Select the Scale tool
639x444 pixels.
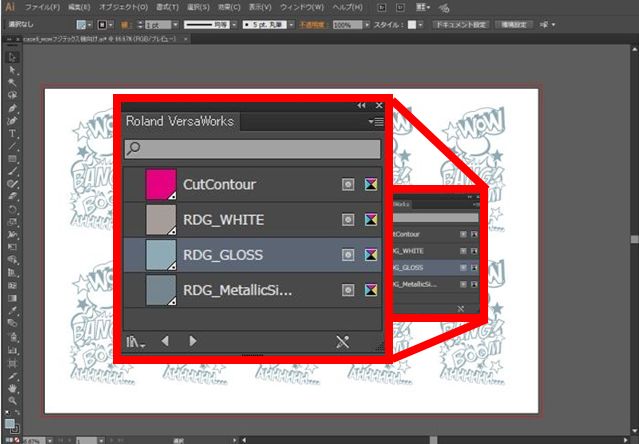click(x=12, y=222)
